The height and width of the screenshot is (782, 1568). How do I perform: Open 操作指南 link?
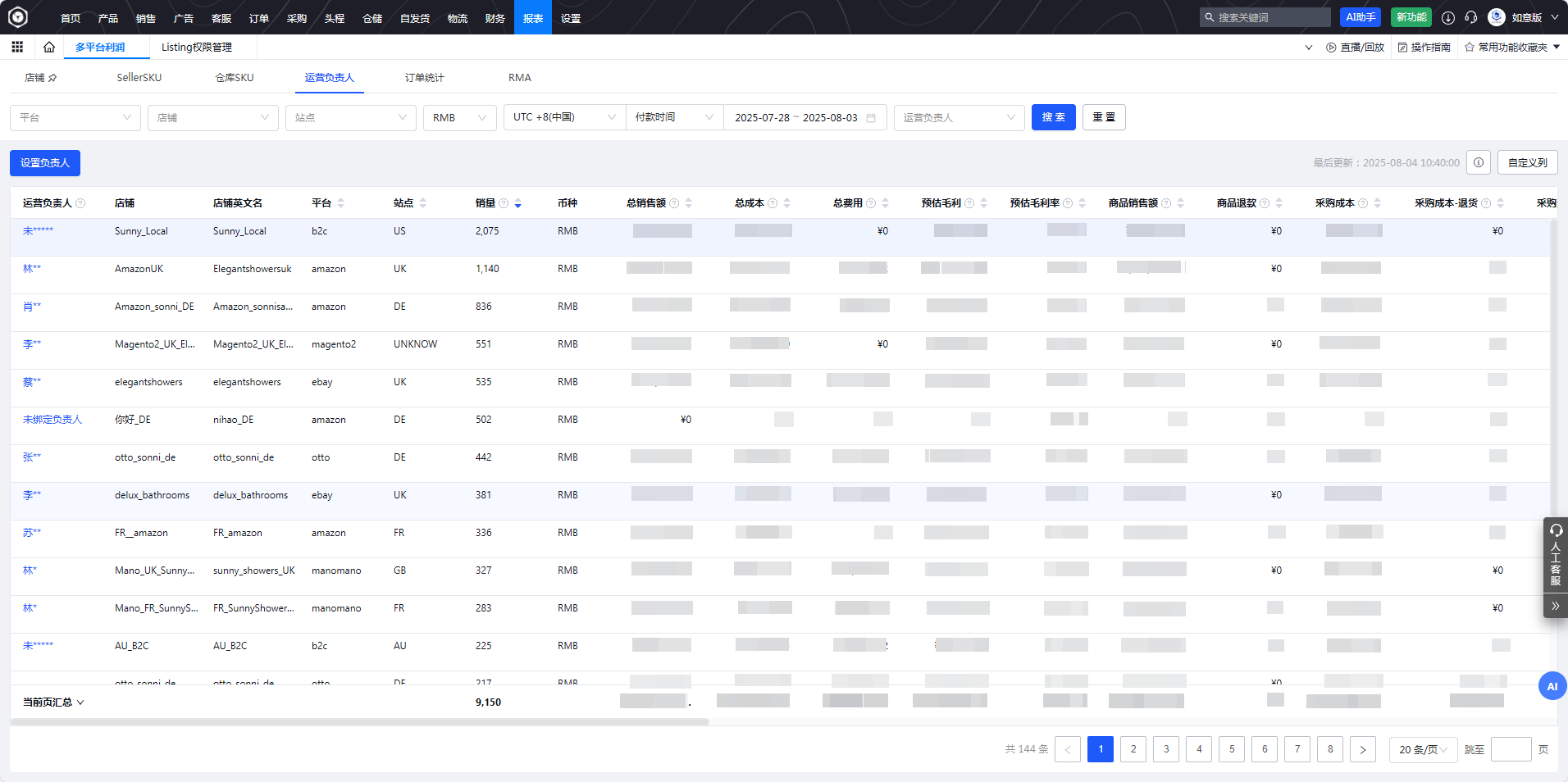point(1424,47)
